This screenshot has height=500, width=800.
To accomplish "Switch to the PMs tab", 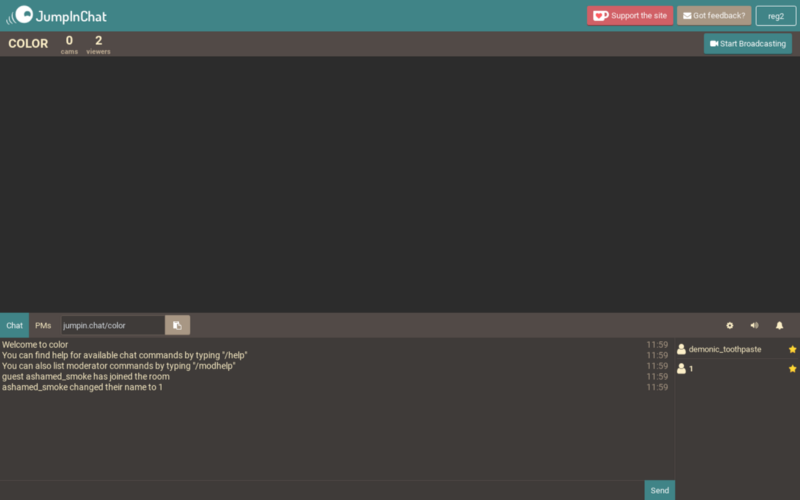I will click(43, 326).
